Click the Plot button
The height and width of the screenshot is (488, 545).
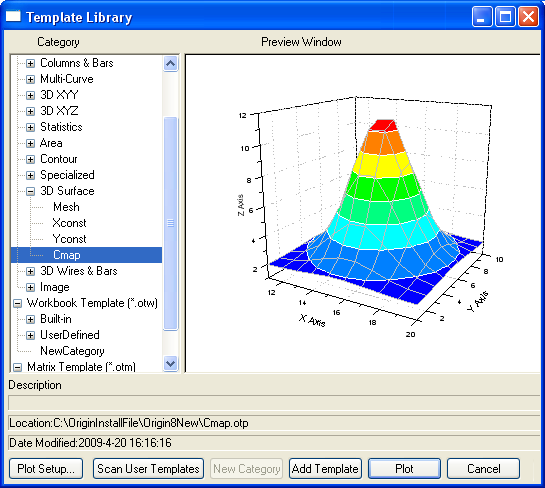[x=404, y=469]
